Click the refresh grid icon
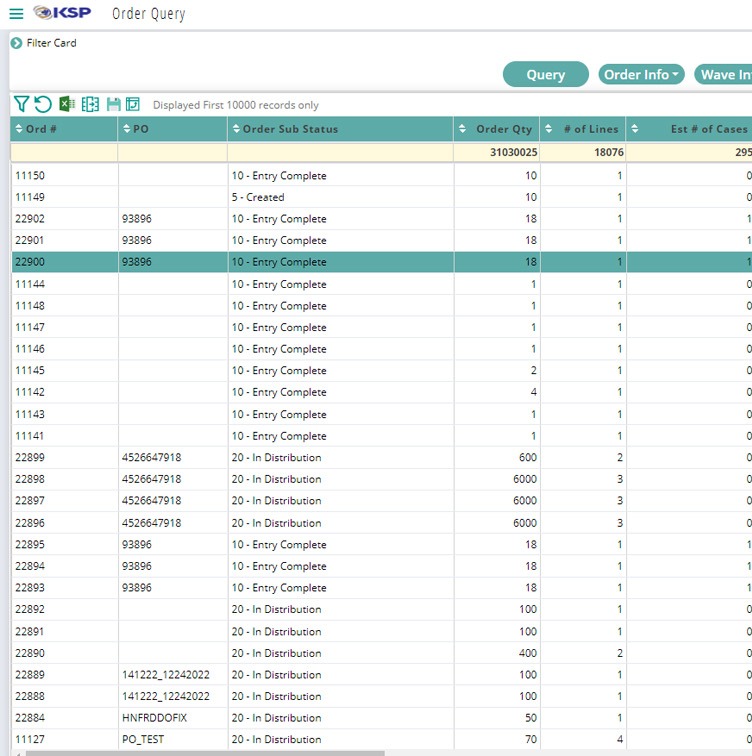The image size is (752, 756). (x=43, y=104)
